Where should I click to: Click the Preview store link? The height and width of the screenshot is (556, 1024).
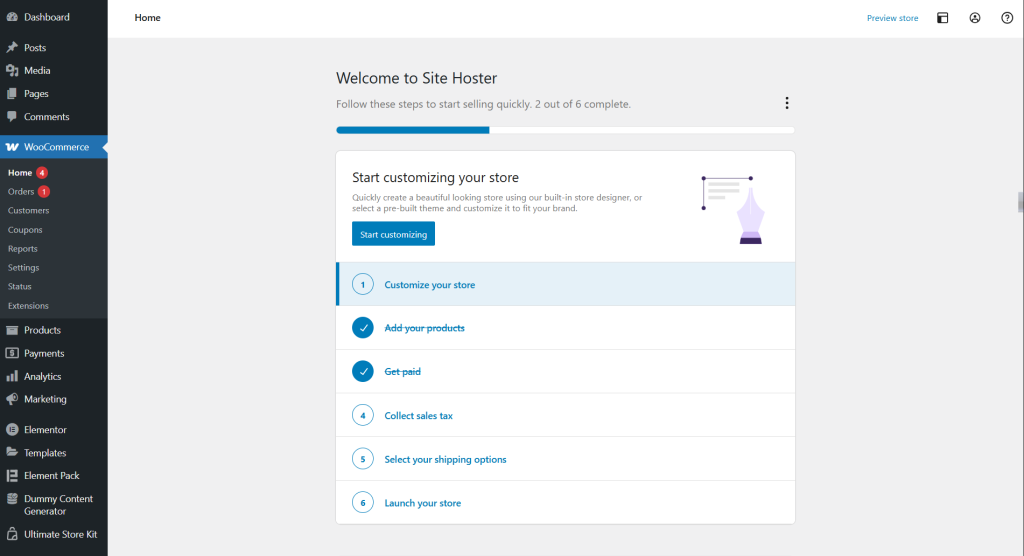click(x=892, y=18)
